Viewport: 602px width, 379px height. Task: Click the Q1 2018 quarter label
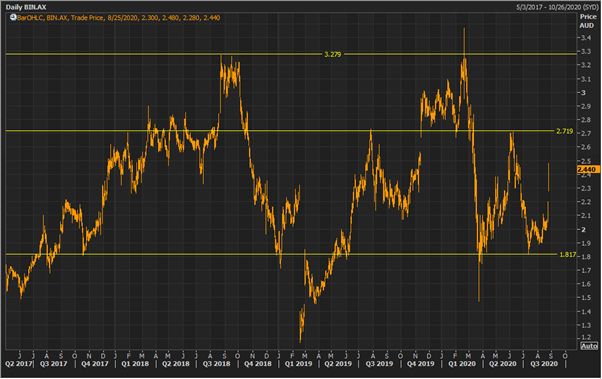[x=135, y=364]
